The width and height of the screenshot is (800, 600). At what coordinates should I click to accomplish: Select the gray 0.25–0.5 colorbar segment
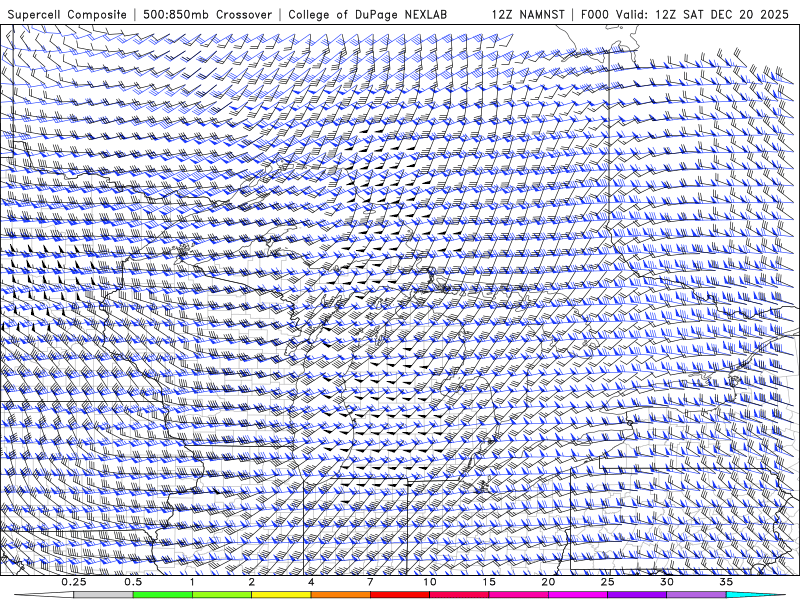[x=103, y=595]
